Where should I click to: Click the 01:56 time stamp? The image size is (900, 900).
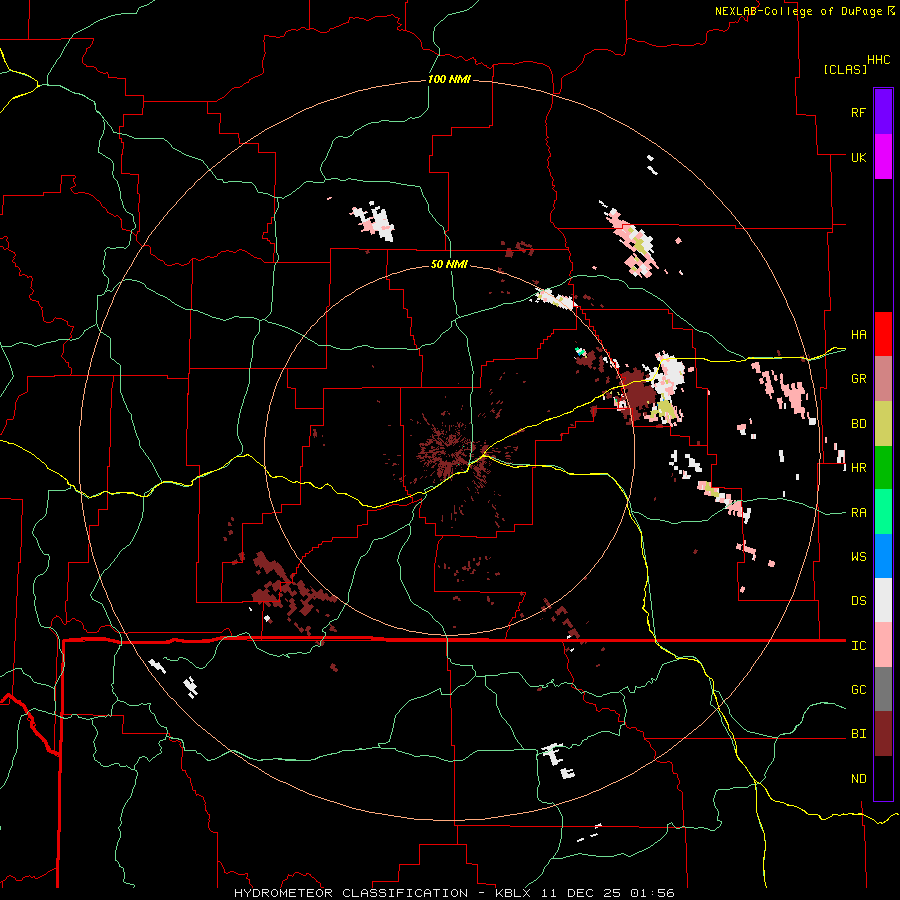point(652,893)
